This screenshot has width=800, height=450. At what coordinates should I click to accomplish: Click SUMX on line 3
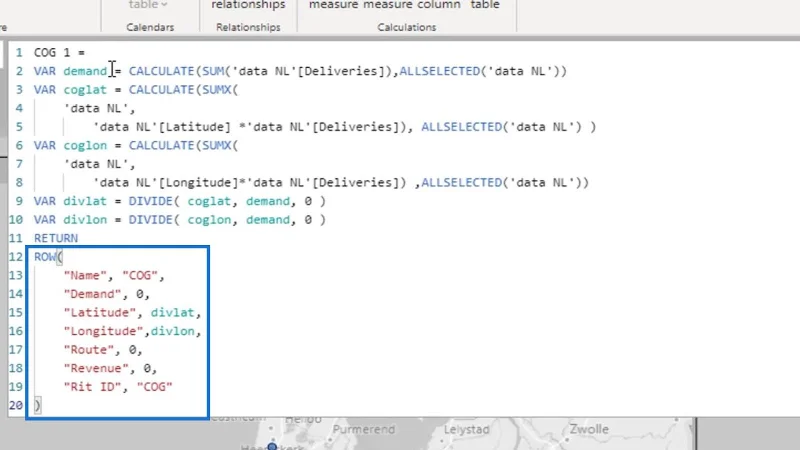216,90
